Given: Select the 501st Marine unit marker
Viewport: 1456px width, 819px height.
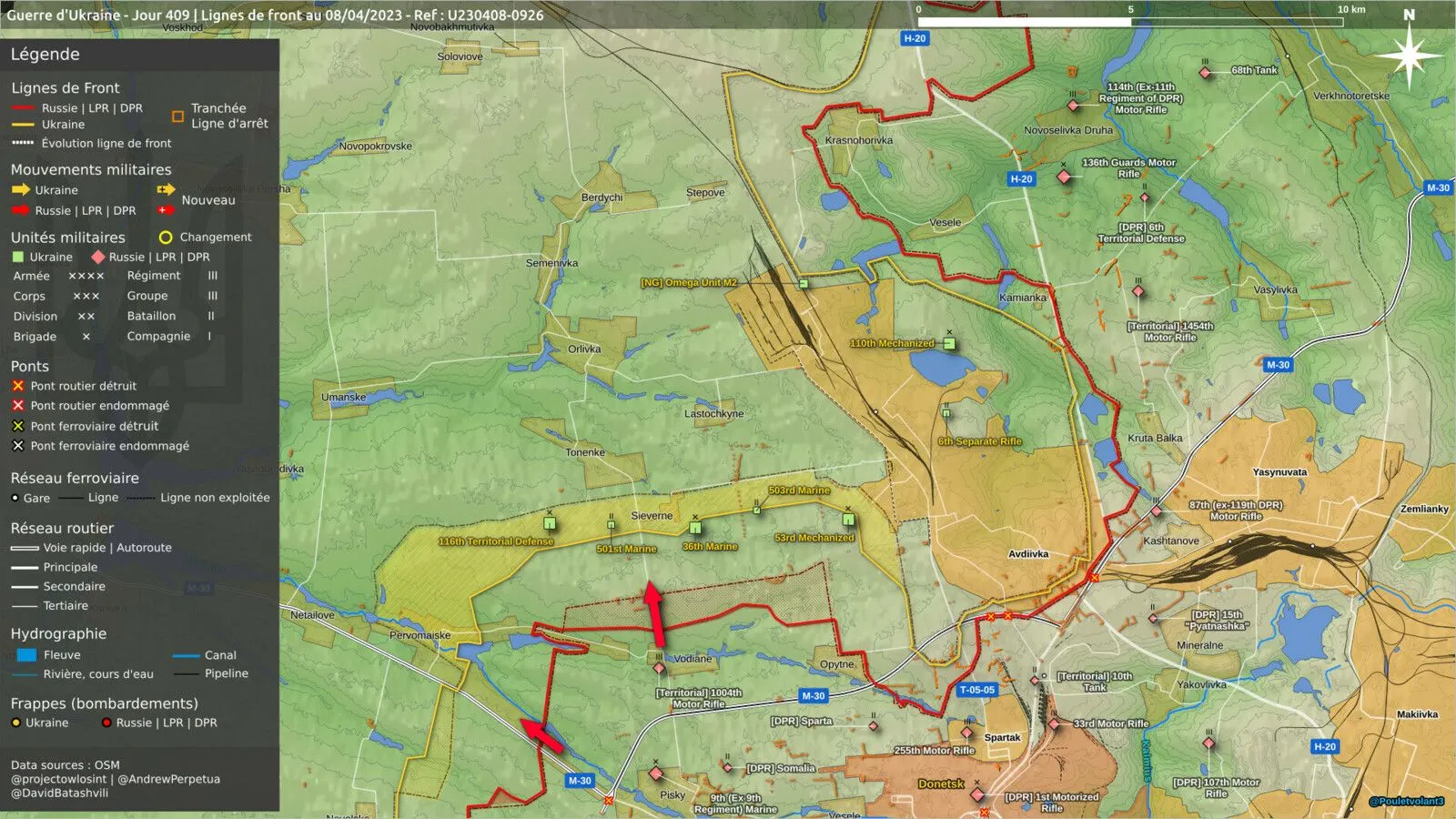Looking at the screenshot, I should 612,526.
